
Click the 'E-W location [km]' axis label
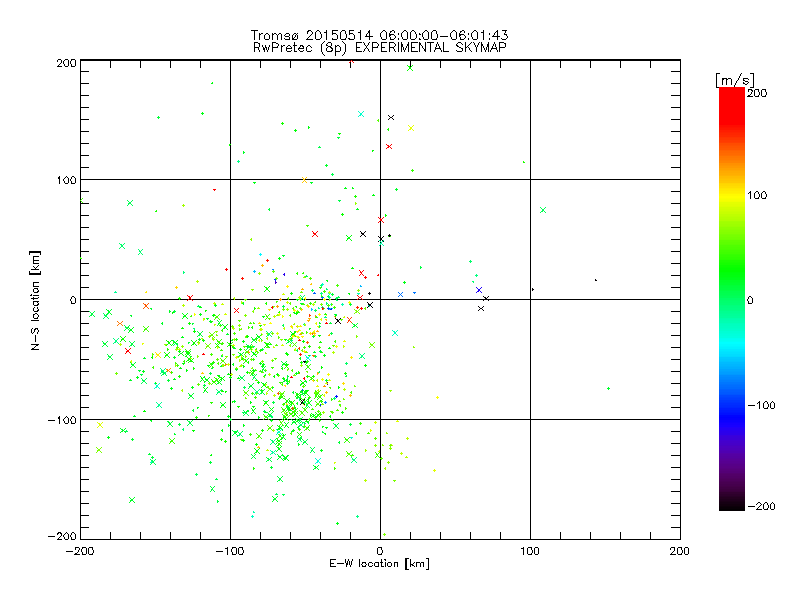pos(379,564)
